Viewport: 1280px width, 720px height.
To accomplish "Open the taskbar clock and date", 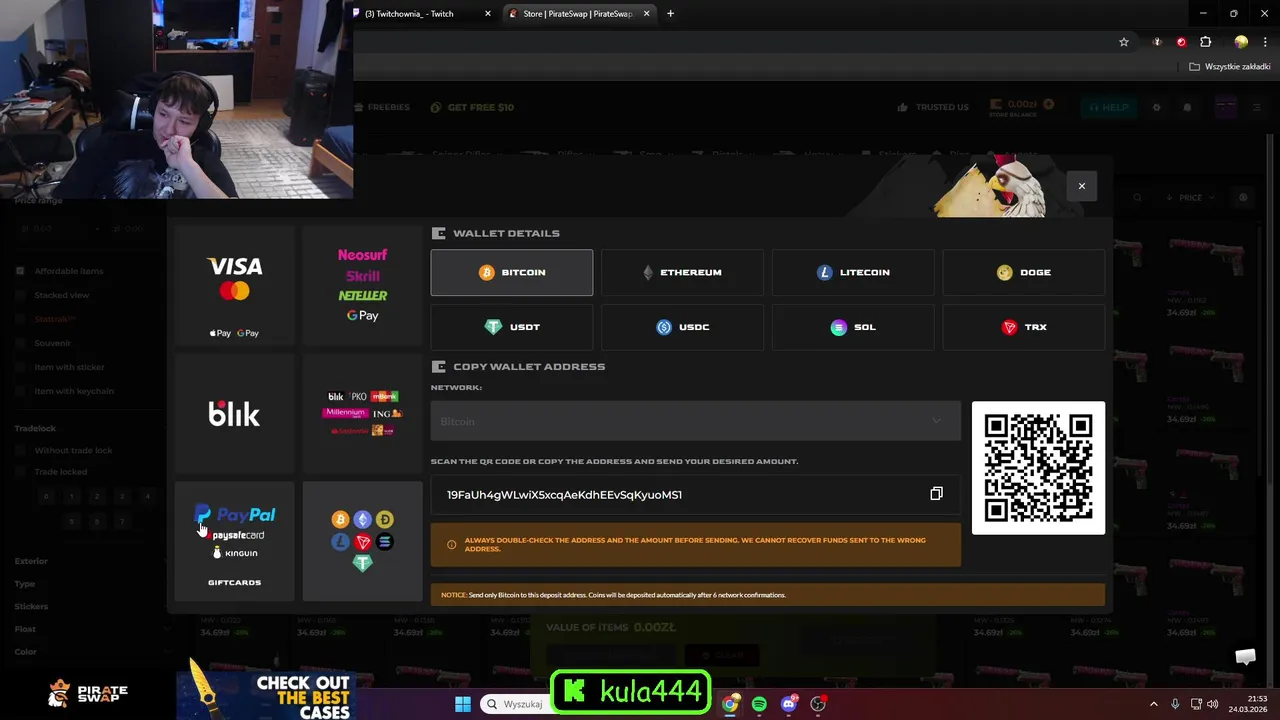I will pos(1250,704).
